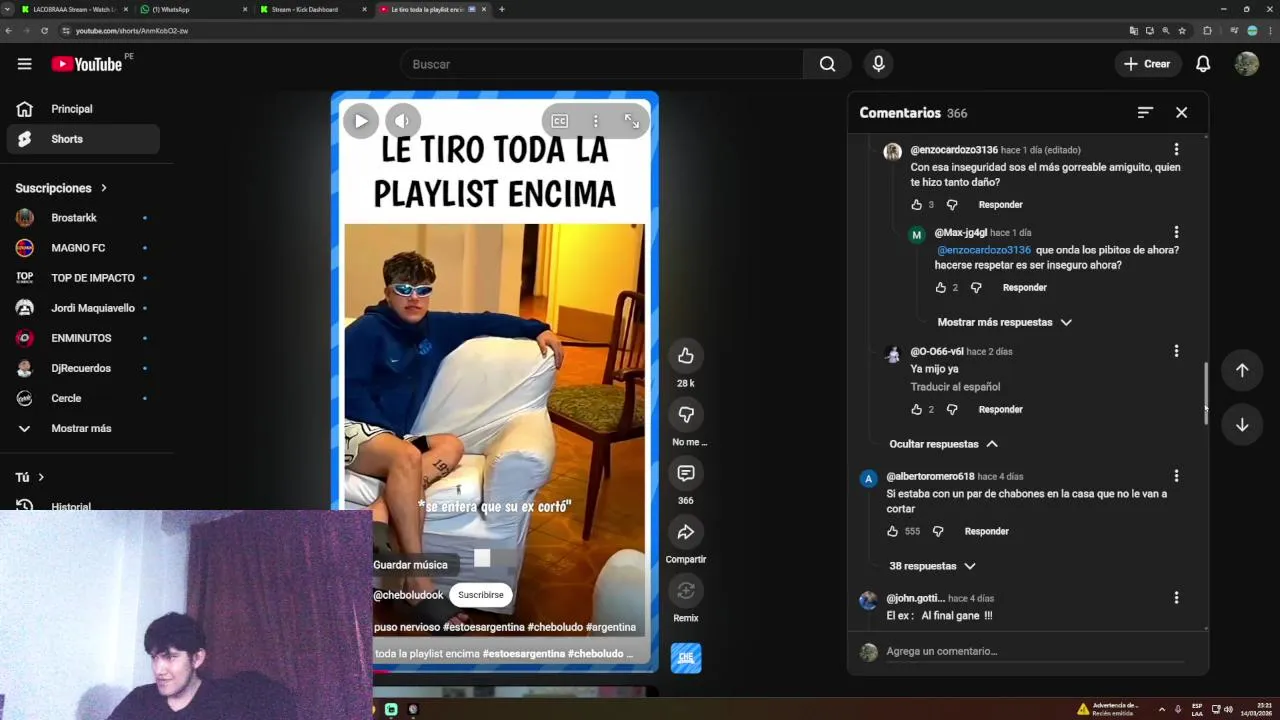Go to the YouTube home logo
This screenshot has width=1280, height=720.
tap(87, 64)
